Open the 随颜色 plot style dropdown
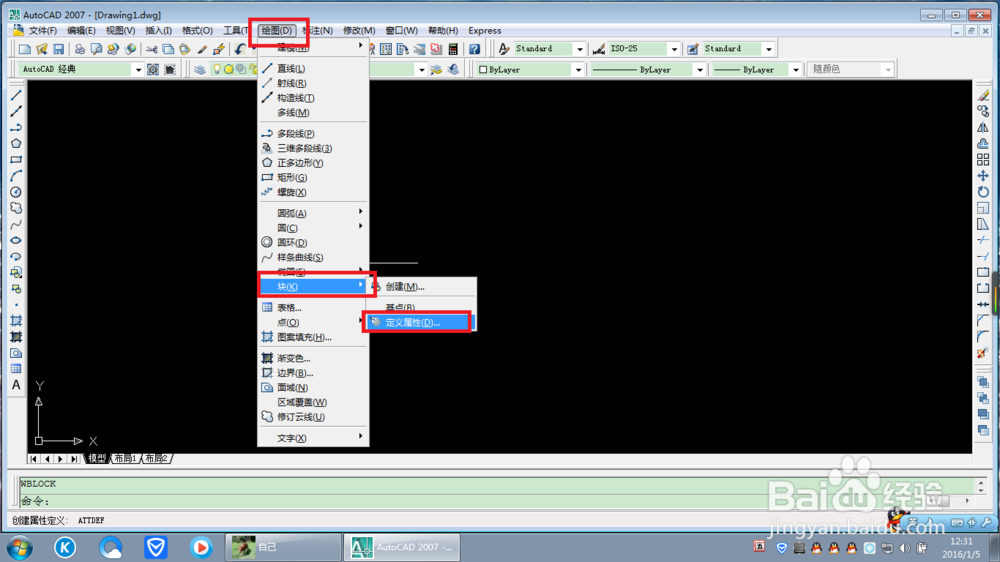Screen dimensions: 1000x562 pyautogui.click(x=888, y=70)
